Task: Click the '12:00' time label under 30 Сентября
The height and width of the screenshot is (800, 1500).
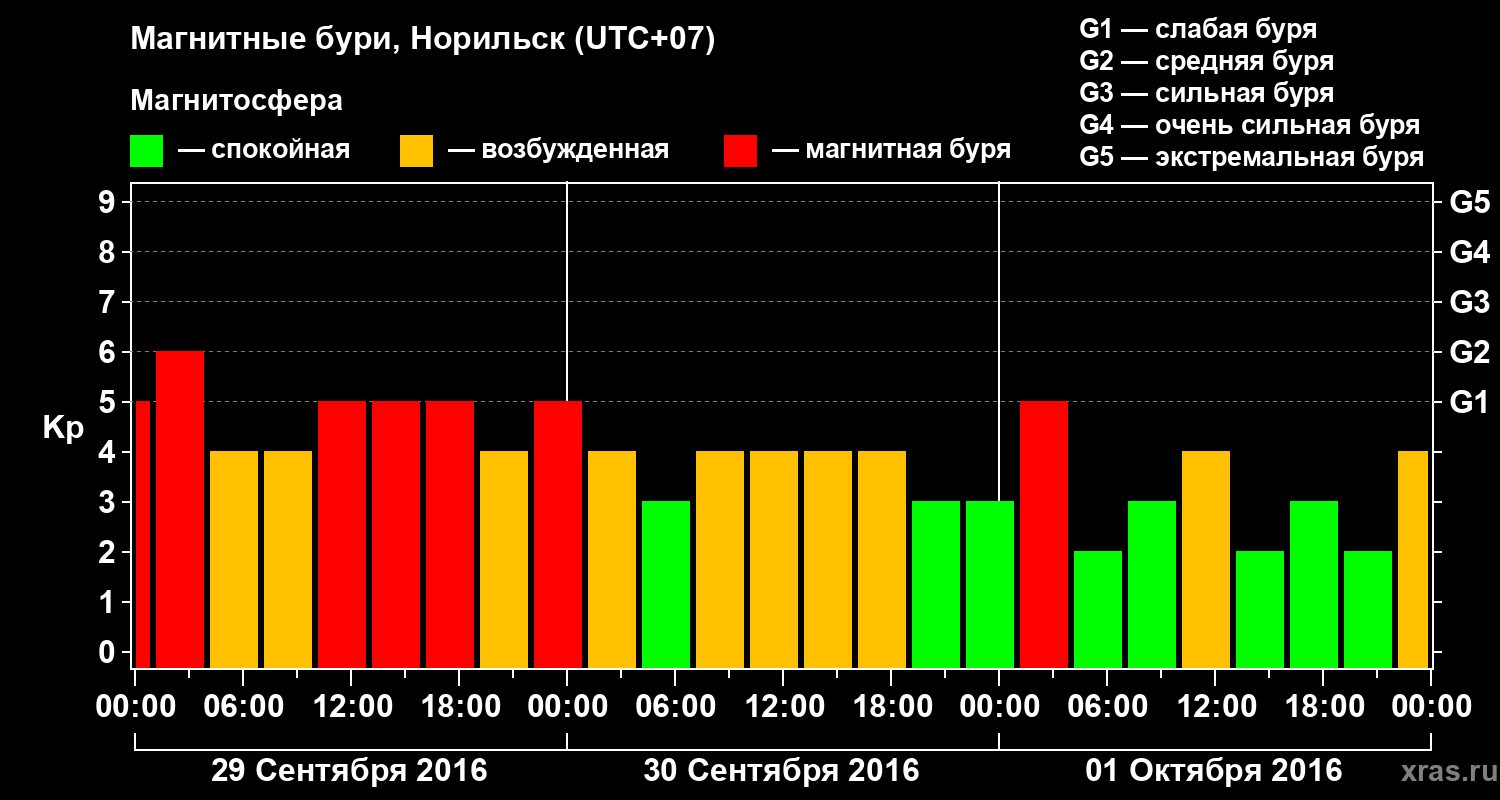Action: tap(787, 707)
